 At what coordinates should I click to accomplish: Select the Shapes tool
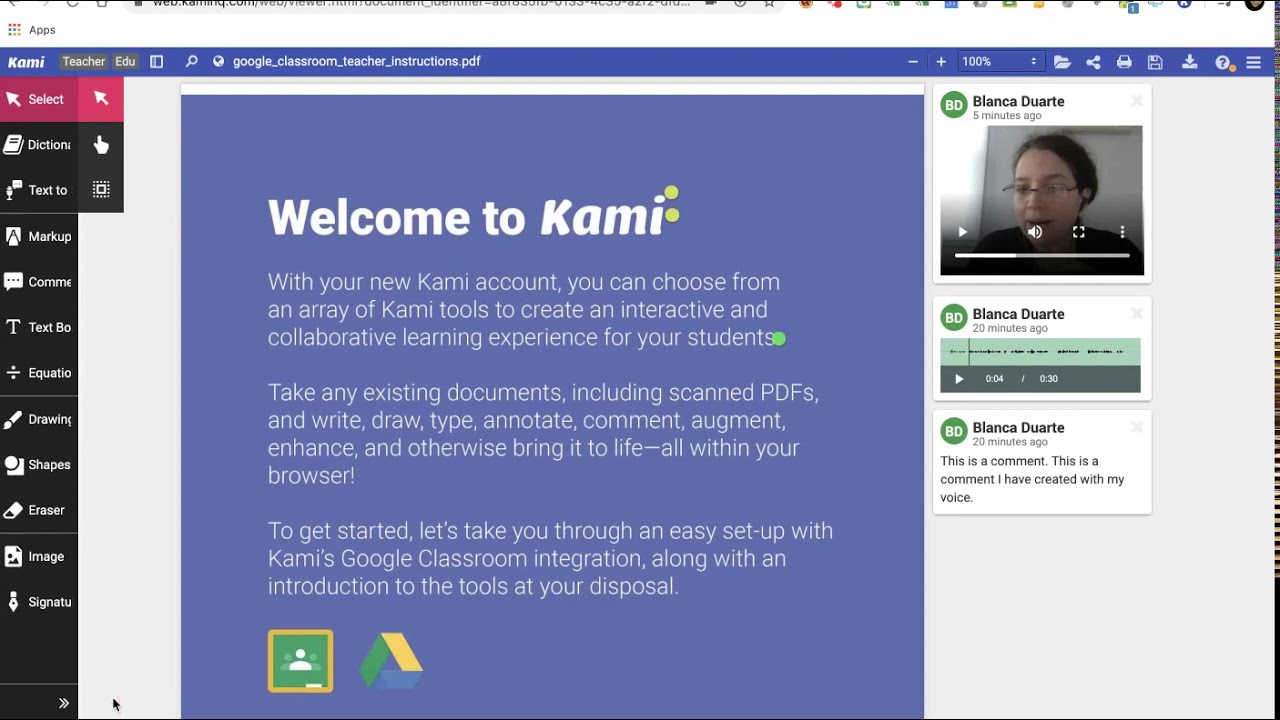tap(38, 465)
